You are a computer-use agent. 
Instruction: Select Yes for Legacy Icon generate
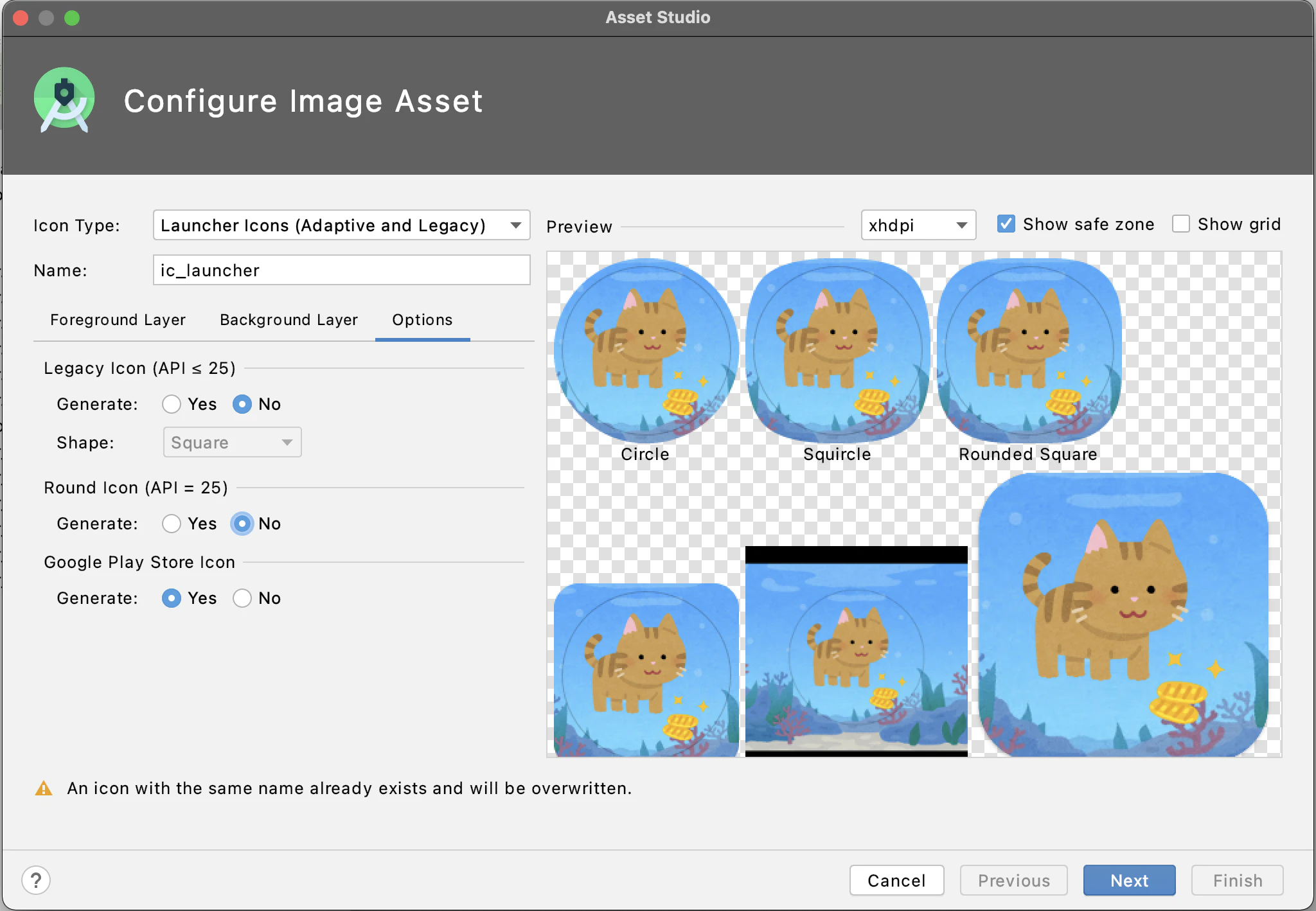point(171,404)
